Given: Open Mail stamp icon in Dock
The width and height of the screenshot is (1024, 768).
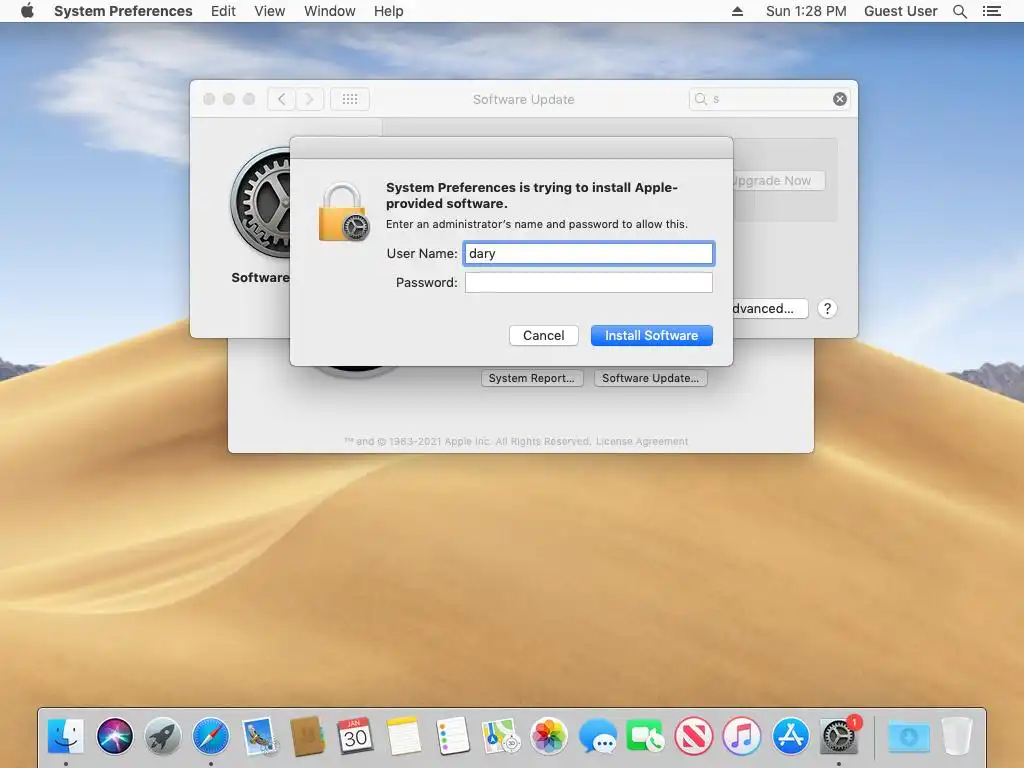Looking at the screenshot, I should coord(259,736).
